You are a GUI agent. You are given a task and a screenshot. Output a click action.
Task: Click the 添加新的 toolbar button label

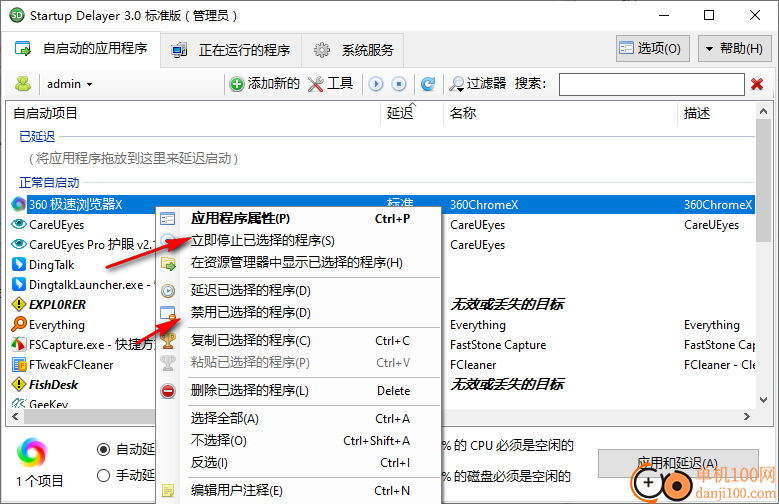pyautogui.click(x=274, y=84)
